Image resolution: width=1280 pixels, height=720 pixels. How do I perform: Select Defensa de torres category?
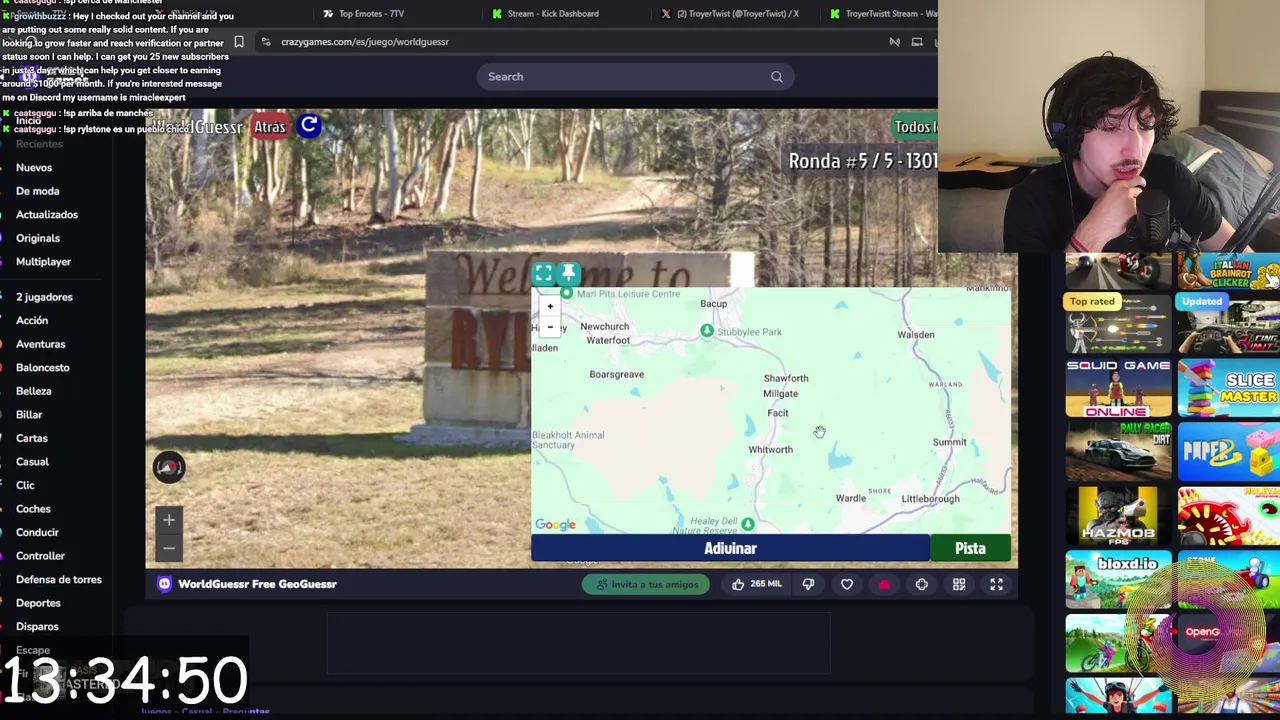59,580
